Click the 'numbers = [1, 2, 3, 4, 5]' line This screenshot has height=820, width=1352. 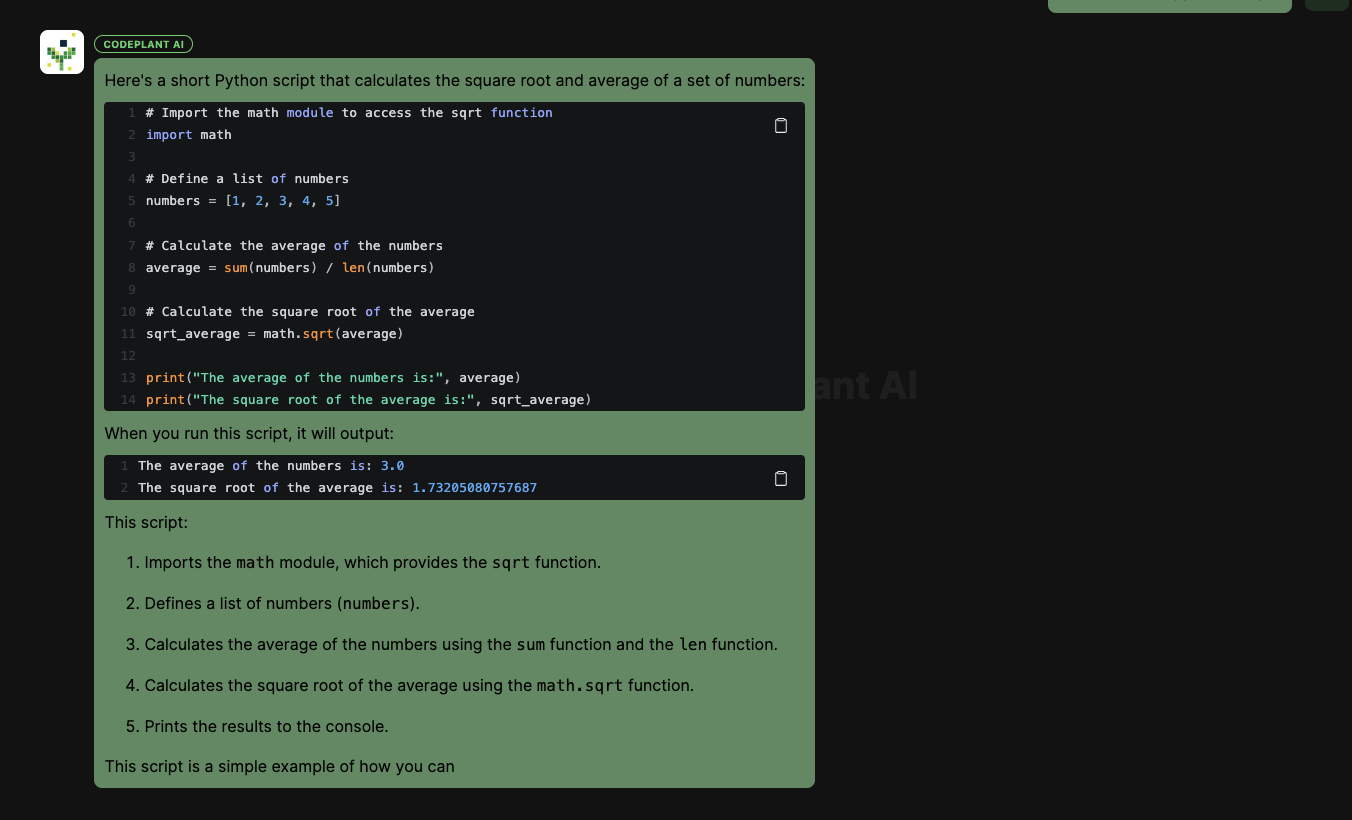tap(243, 201)
